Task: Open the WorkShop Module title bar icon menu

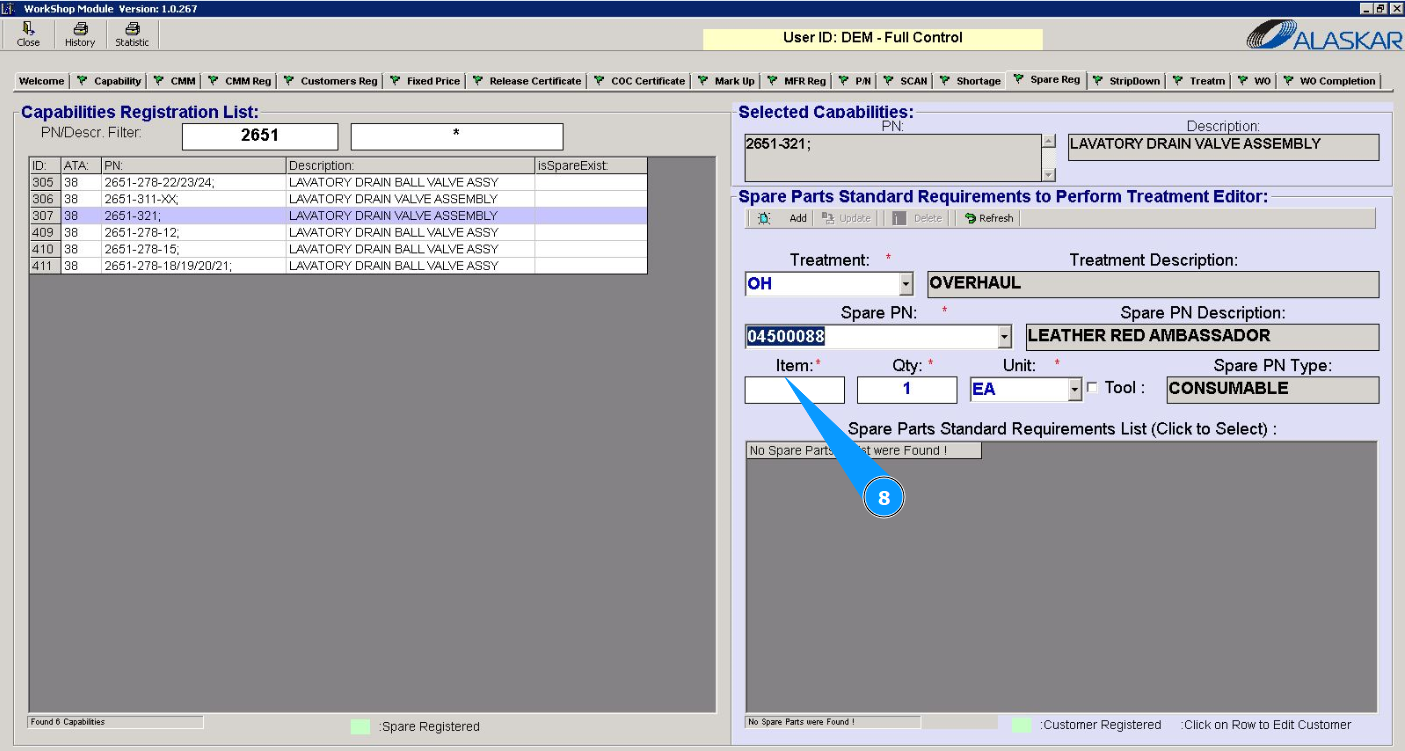Action: (x=9, y=8)
